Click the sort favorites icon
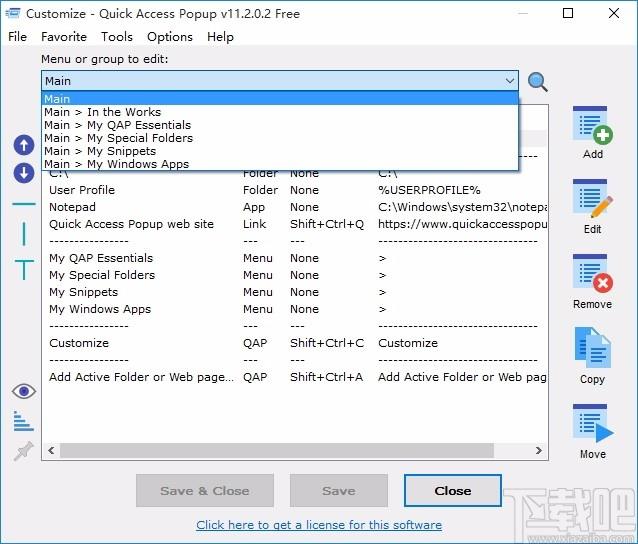 click(x=24, y=421)
